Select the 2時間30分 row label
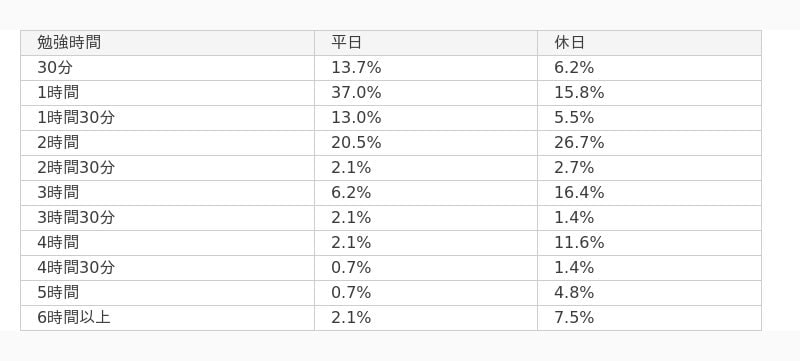The width and height of the screenshot is (800, 361). coord(167,168)
